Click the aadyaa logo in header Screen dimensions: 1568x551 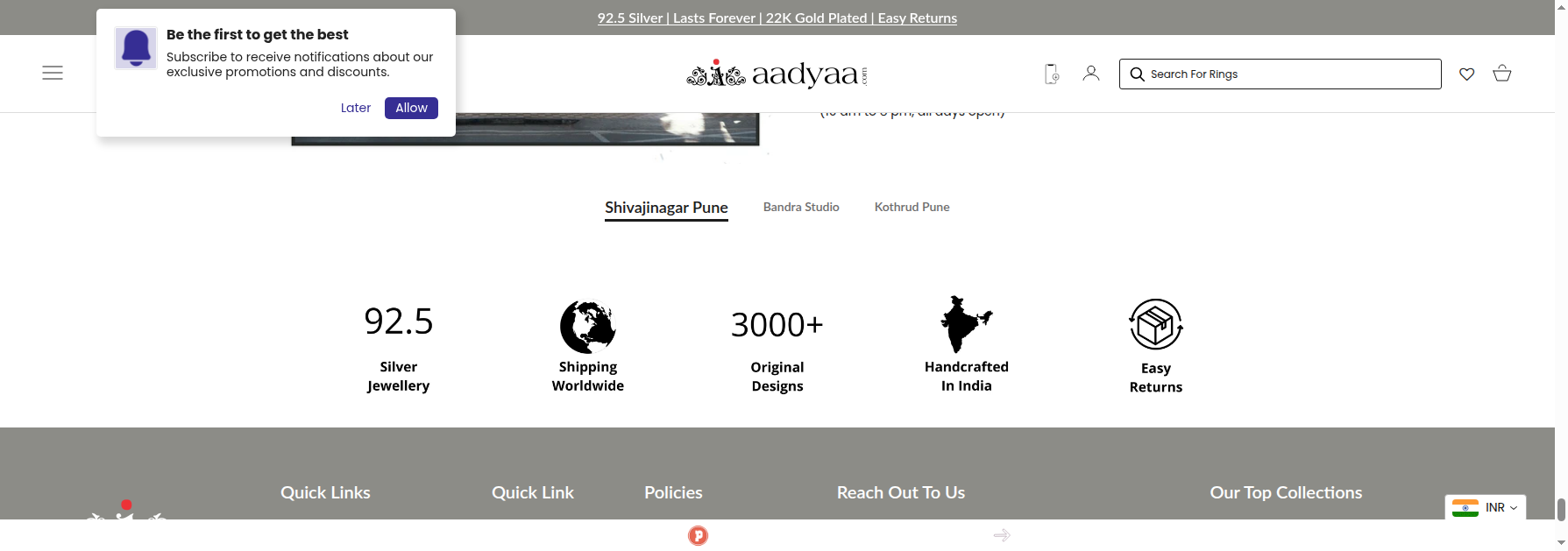coord(777,74)
